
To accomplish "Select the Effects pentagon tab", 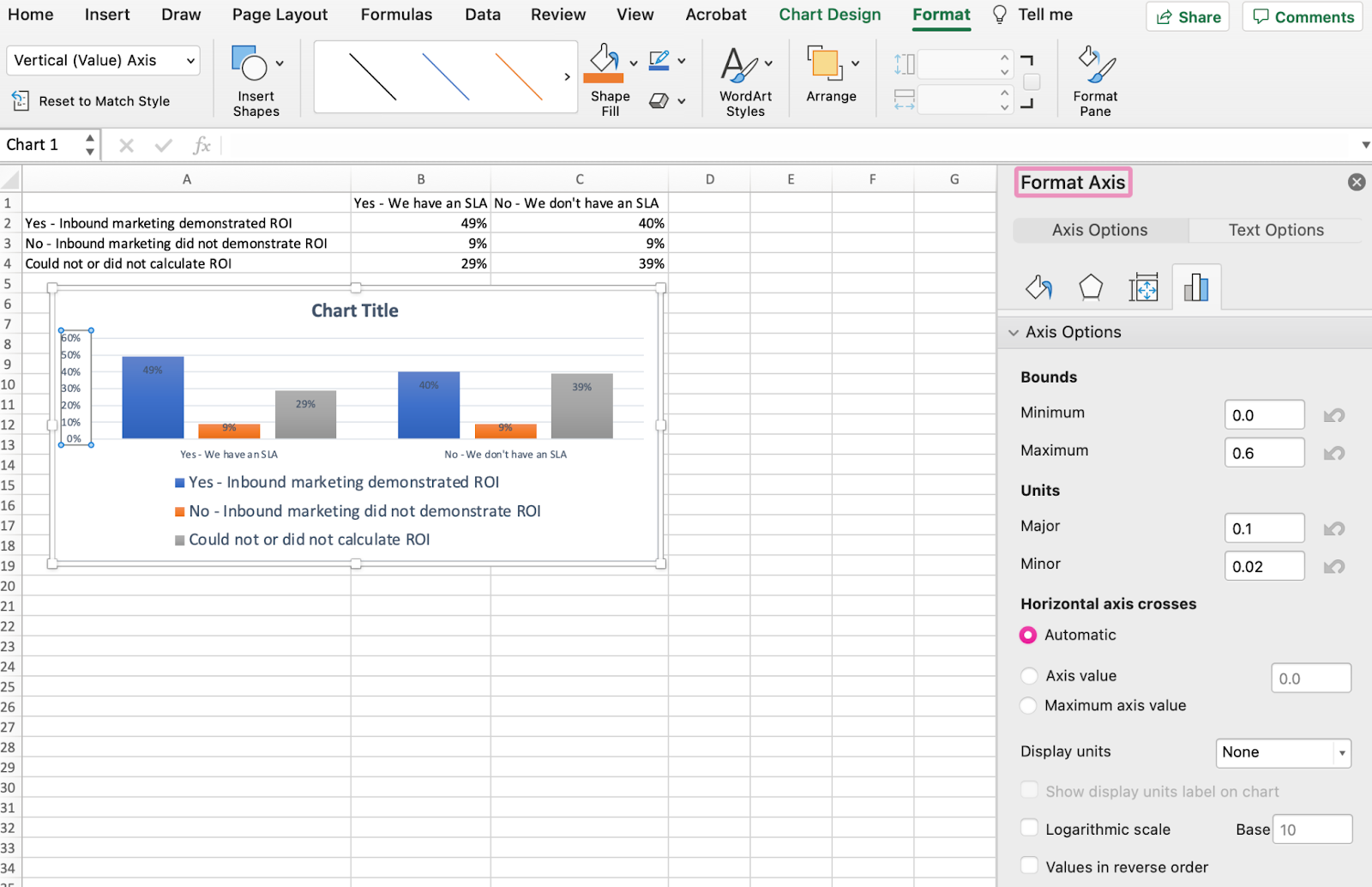I will click(1091, 287).
